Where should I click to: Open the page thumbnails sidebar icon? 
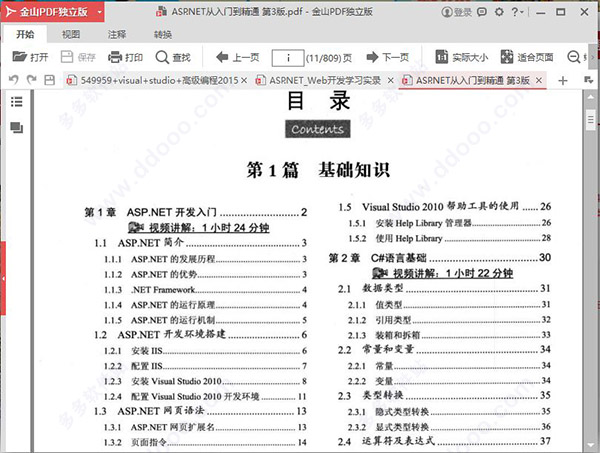coord(16,127)
